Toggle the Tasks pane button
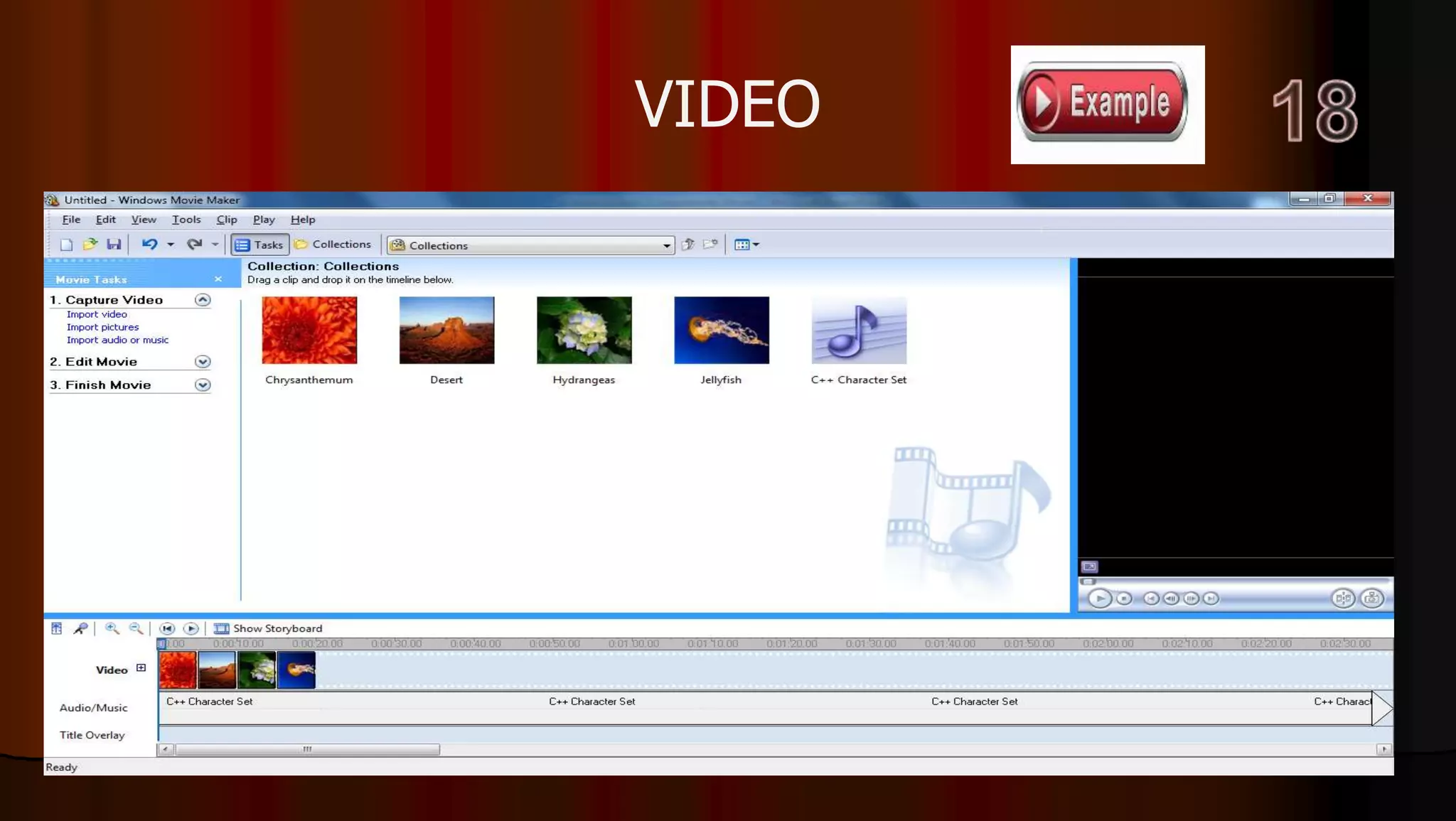The height and width of the screenshot is (821, 1456). pyautogui.click(x=259, y=245)
